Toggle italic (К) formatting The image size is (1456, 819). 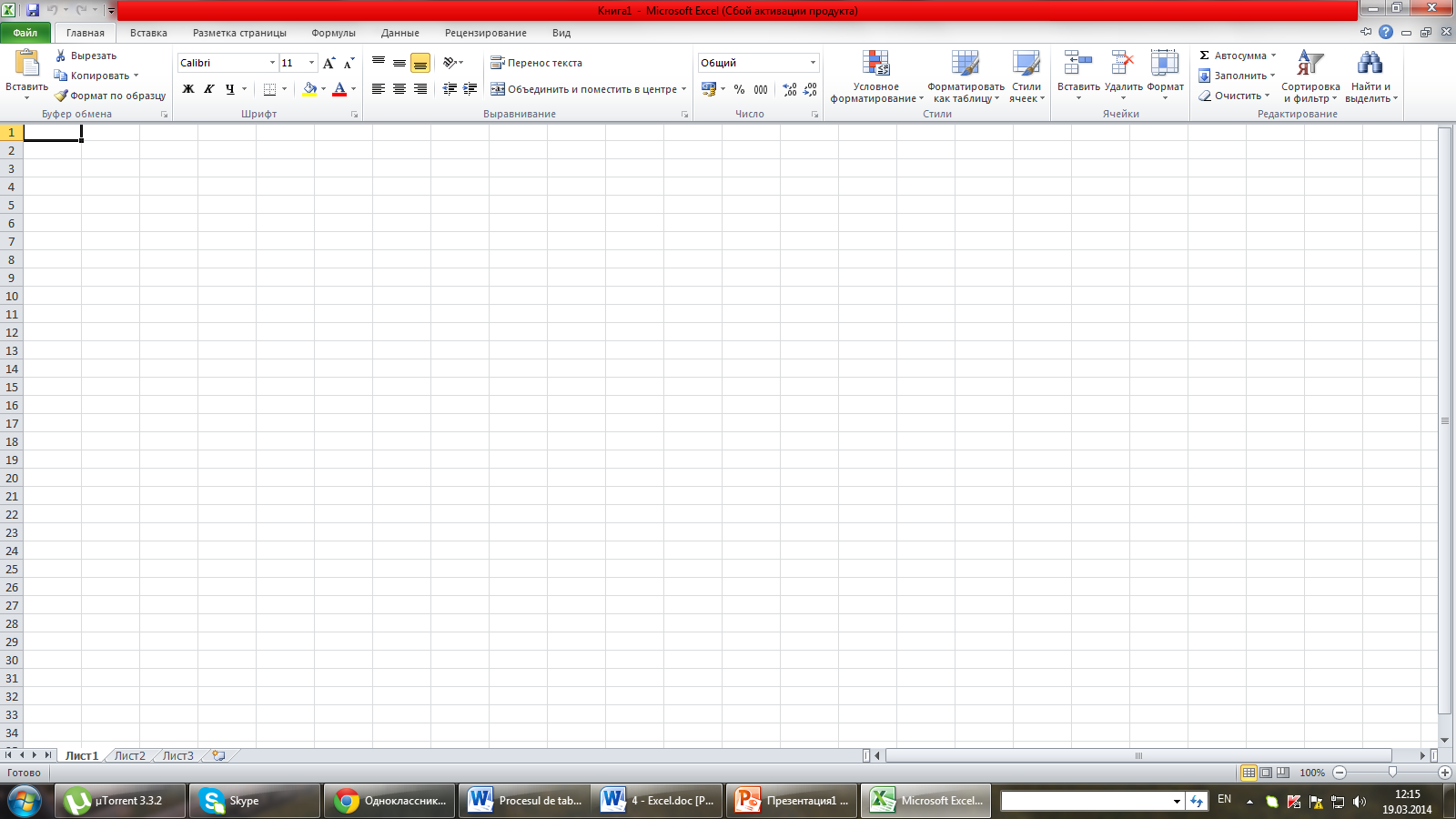209,89
